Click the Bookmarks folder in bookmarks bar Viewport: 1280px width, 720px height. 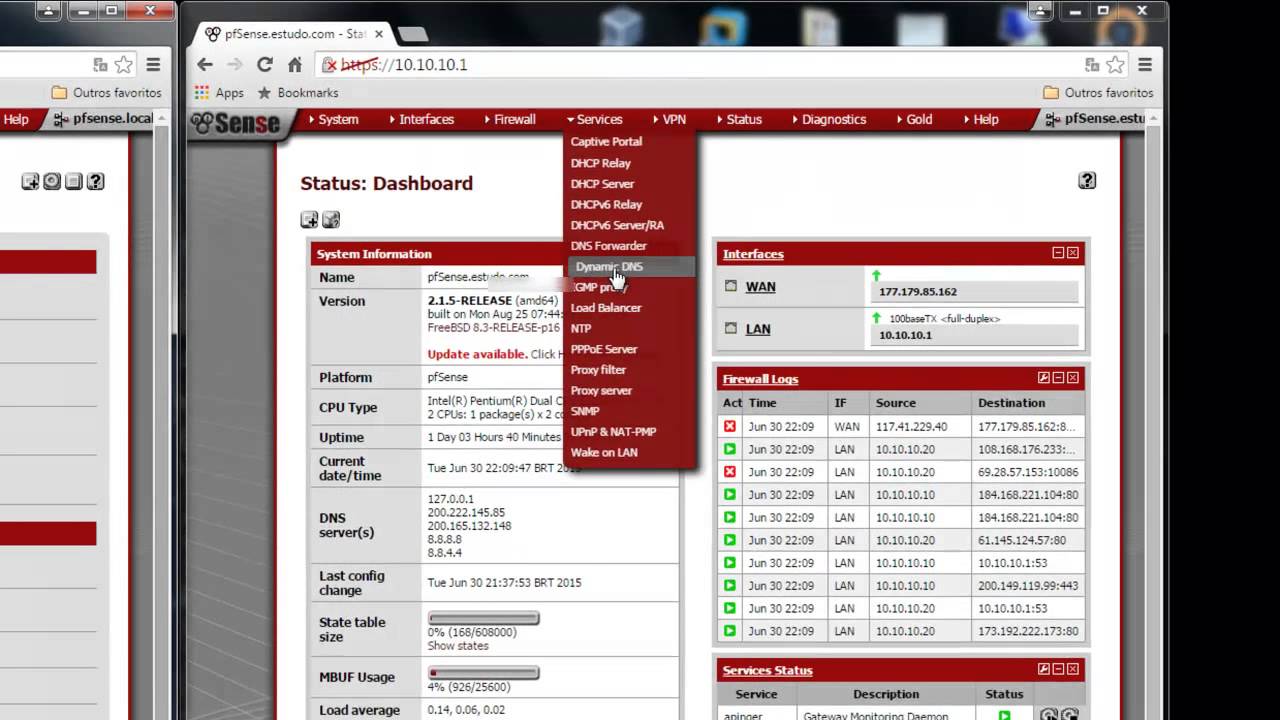299,92
